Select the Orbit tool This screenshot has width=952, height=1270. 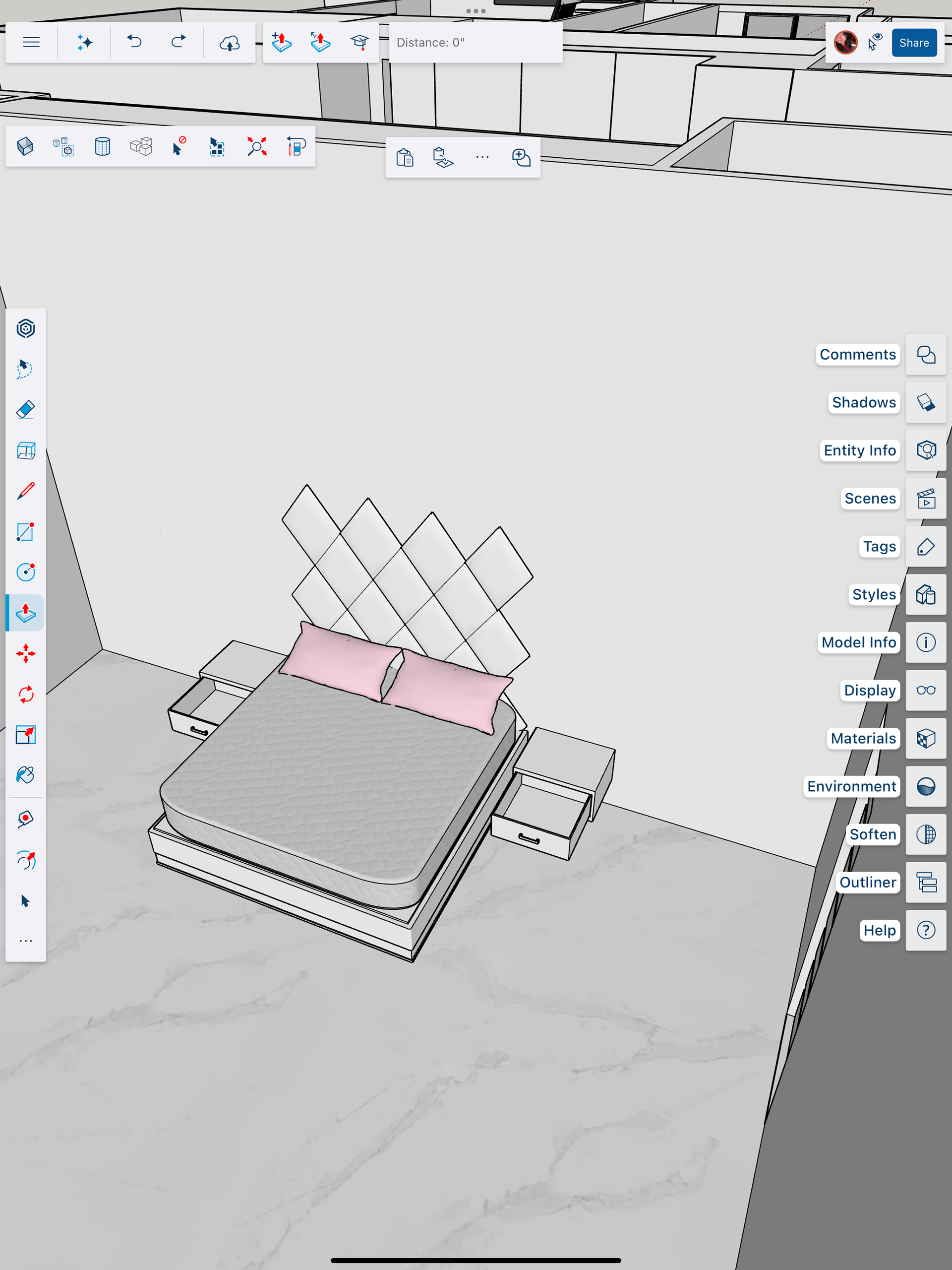point(25,860)
